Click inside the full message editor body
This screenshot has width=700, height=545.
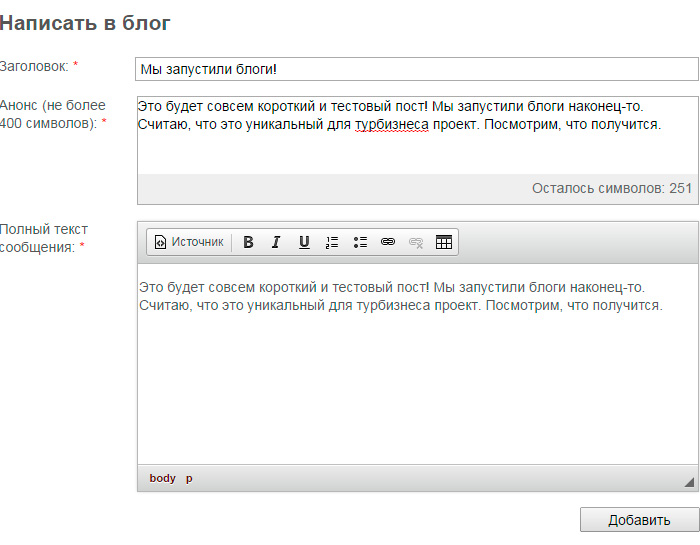click(416, 380)
